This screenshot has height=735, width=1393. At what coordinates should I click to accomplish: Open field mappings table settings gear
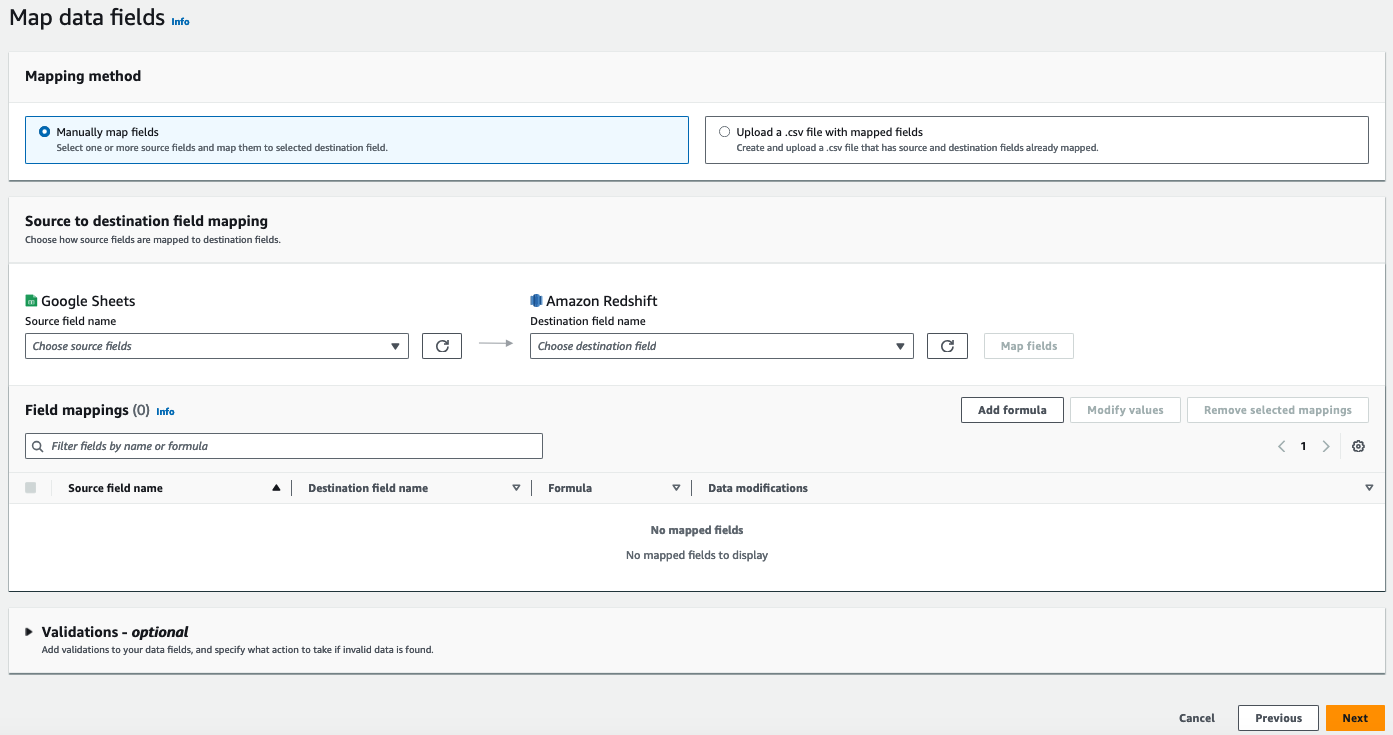pos(1358,447)
